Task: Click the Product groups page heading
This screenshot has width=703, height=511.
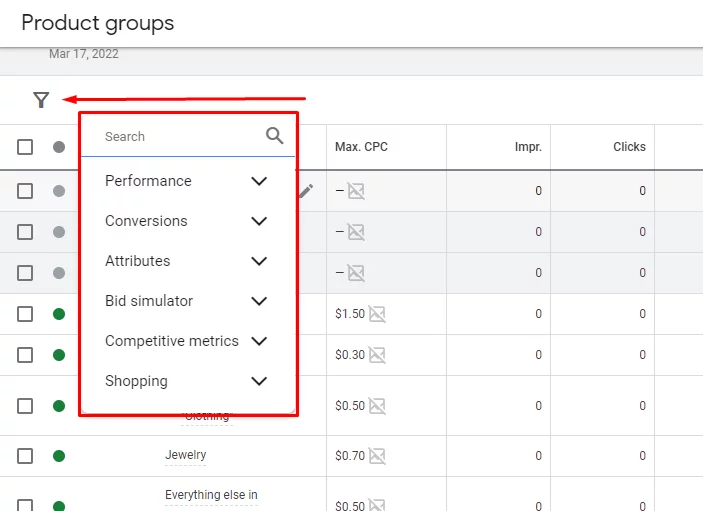Action: coord(98,23)
